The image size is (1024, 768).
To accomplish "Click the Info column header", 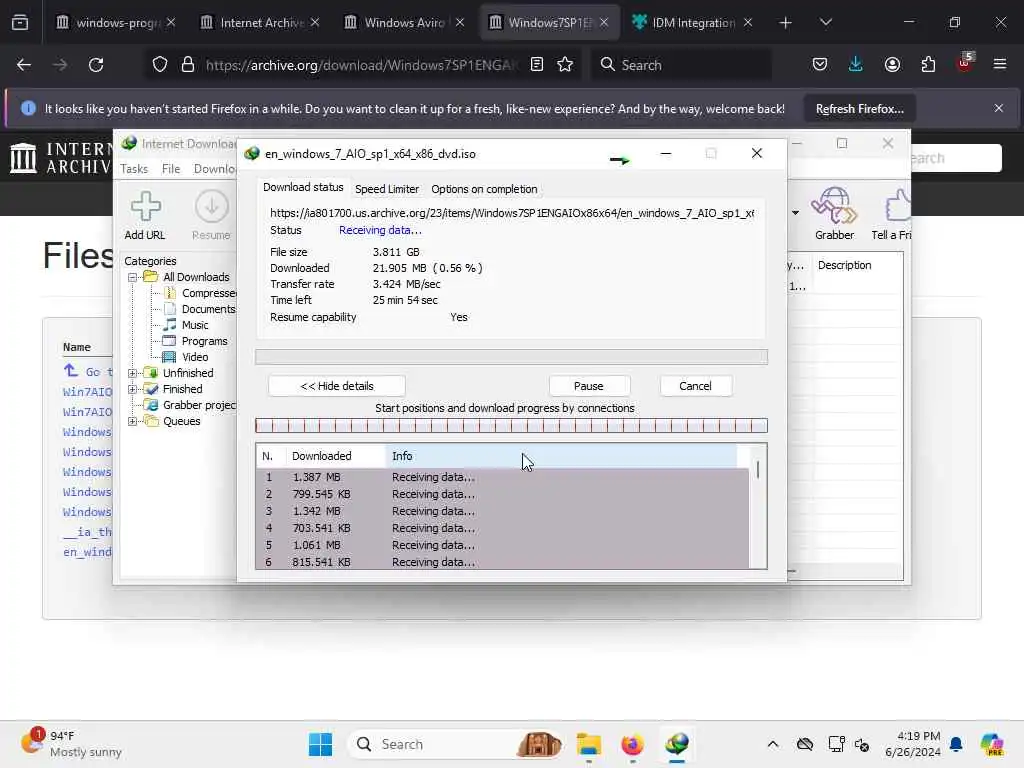I will (561, 456).
